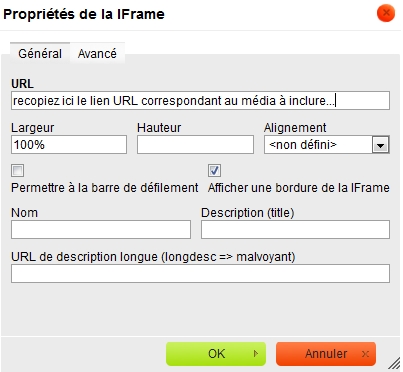The image size is (403, 372).
Task: Click the empty Hauteur field
Action: click(x=195, y=145)
